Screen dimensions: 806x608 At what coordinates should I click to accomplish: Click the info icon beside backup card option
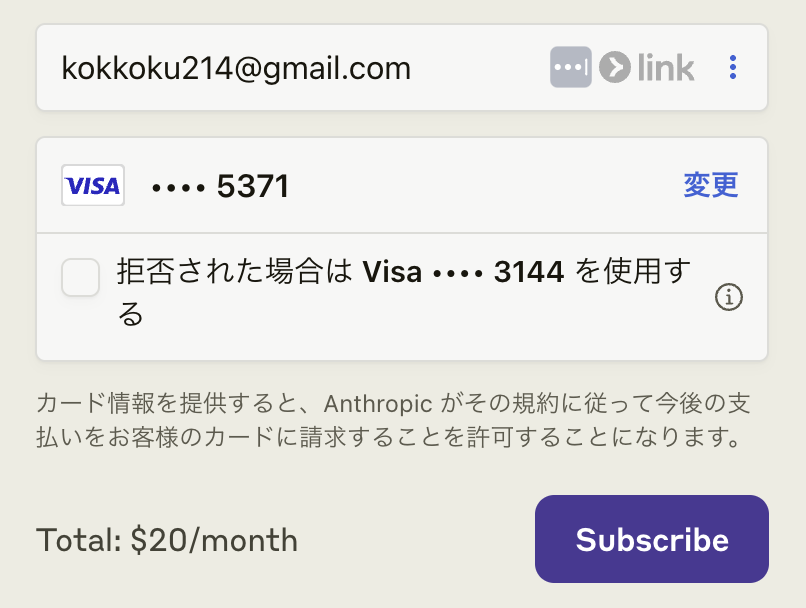point(730,297)
